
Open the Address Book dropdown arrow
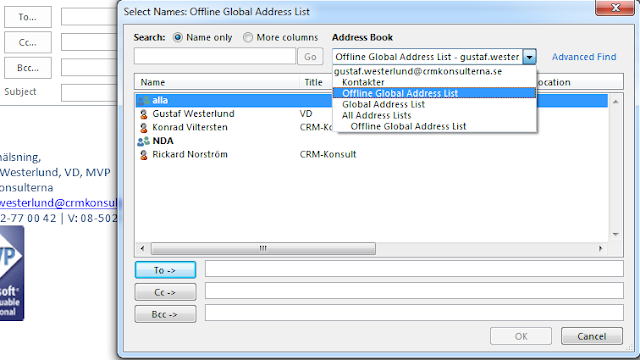[529, 57]
